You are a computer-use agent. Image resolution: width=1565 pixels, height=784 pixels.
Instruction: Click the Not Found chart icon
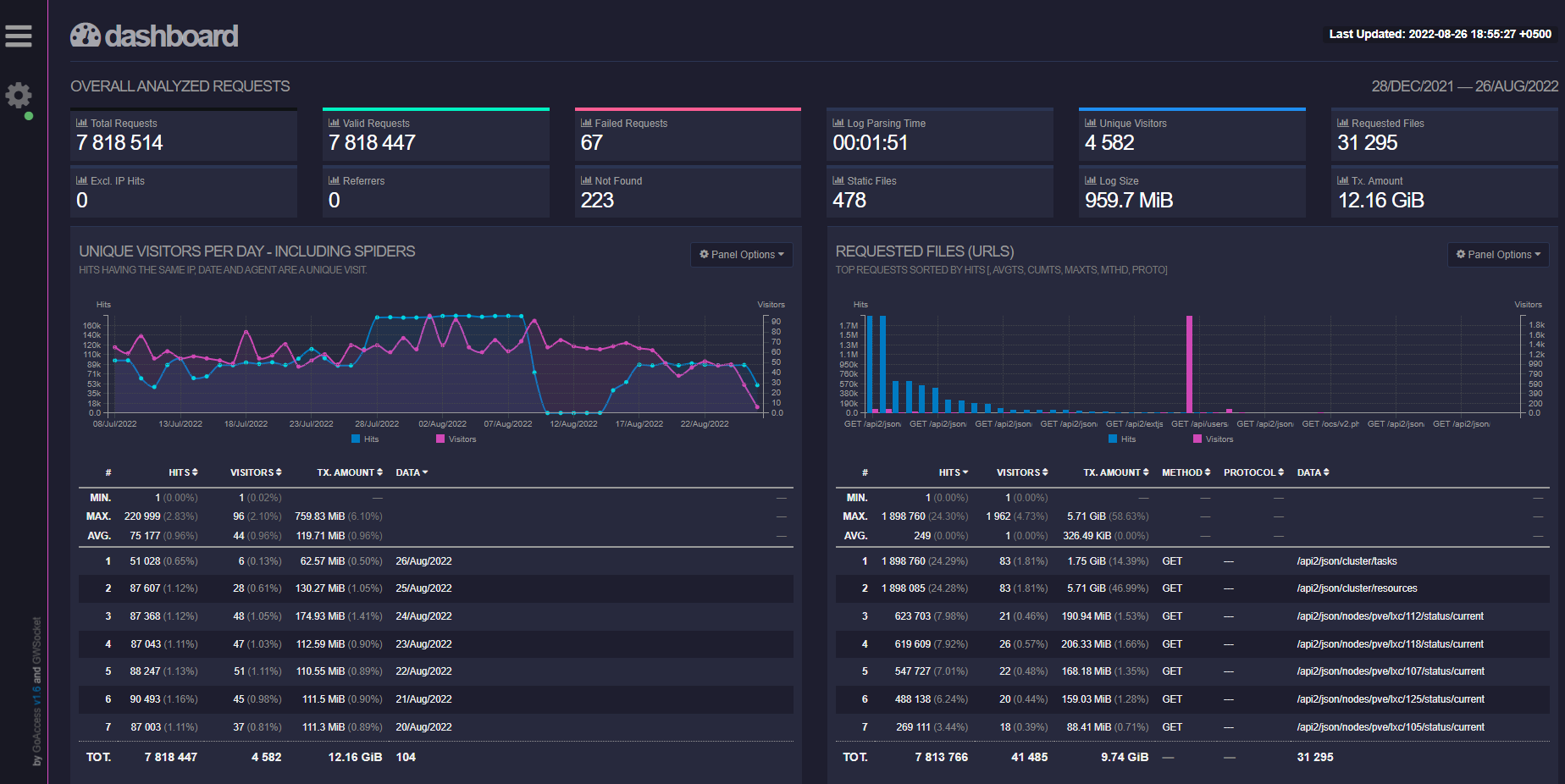(586, 180)
